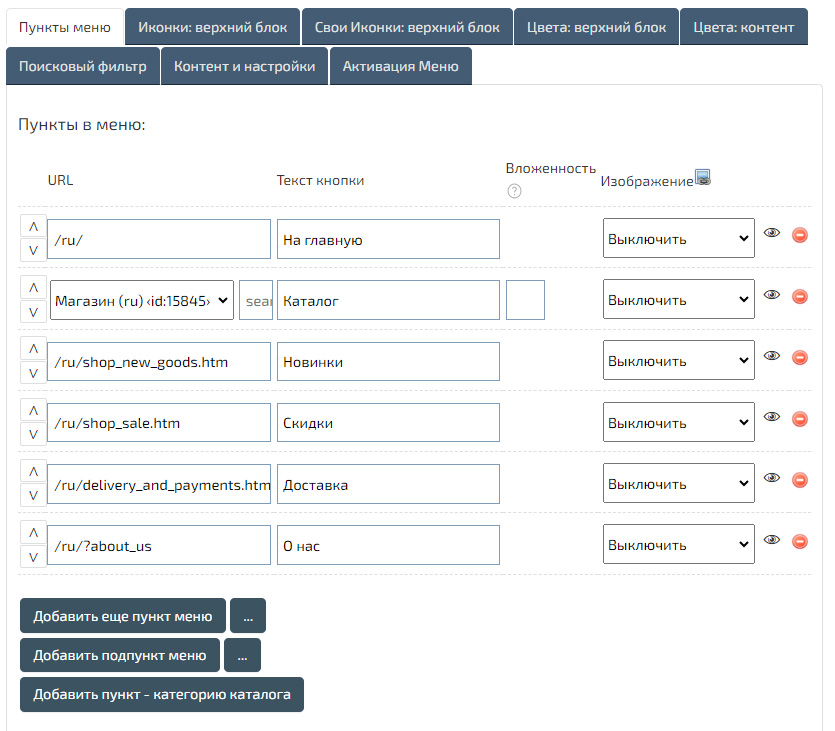Click Добавить пункт - категорию каталога

[161, 694]
